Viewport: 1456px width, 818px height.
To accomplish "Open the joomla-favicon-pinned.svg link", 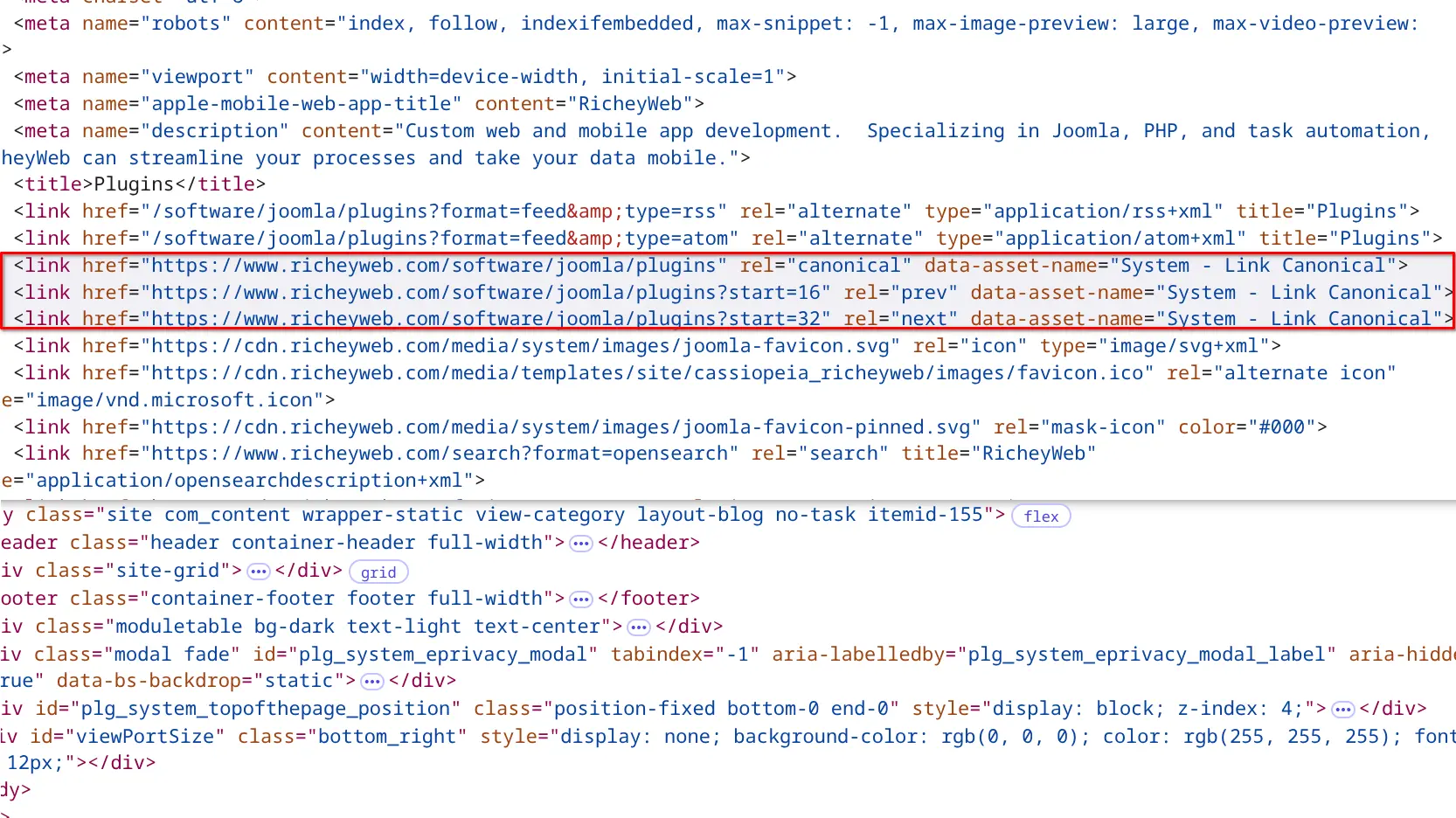I will pyautogui.click(x=560, y=427).
